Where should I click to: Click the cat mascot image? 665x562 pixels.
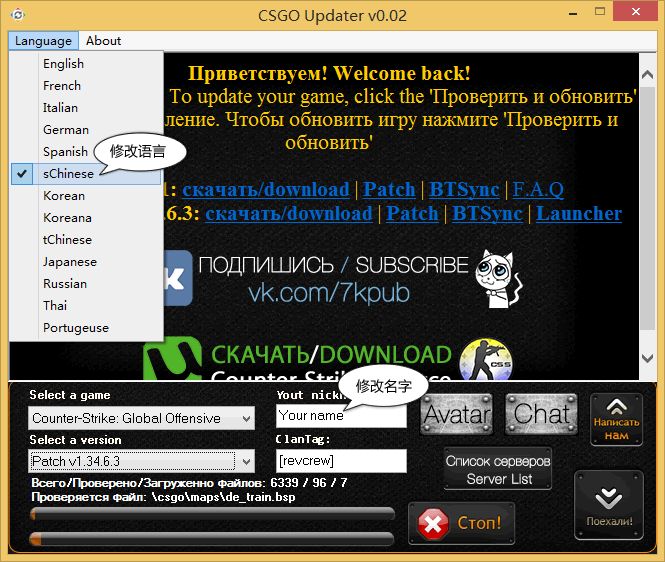pos(499,279)
